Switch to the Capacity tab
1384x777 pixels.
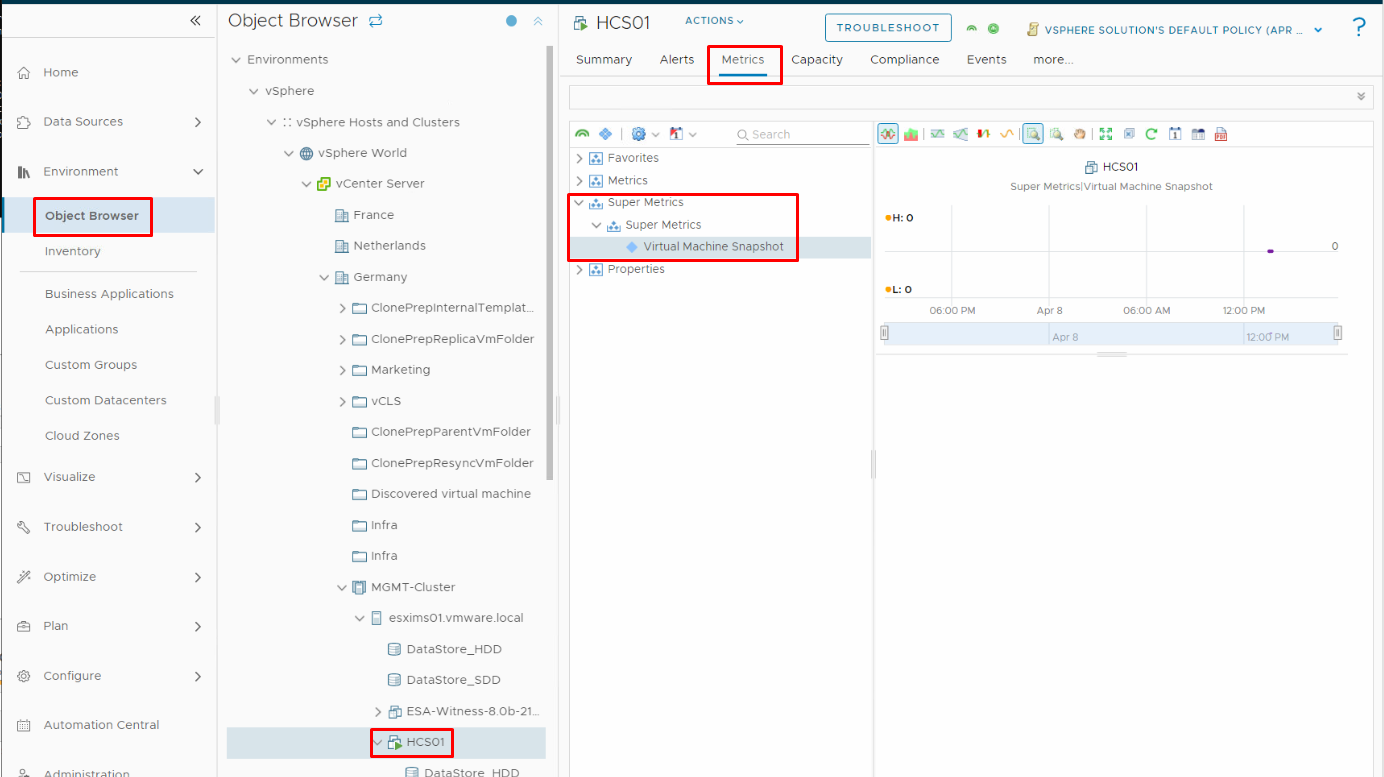coord(817,60)
